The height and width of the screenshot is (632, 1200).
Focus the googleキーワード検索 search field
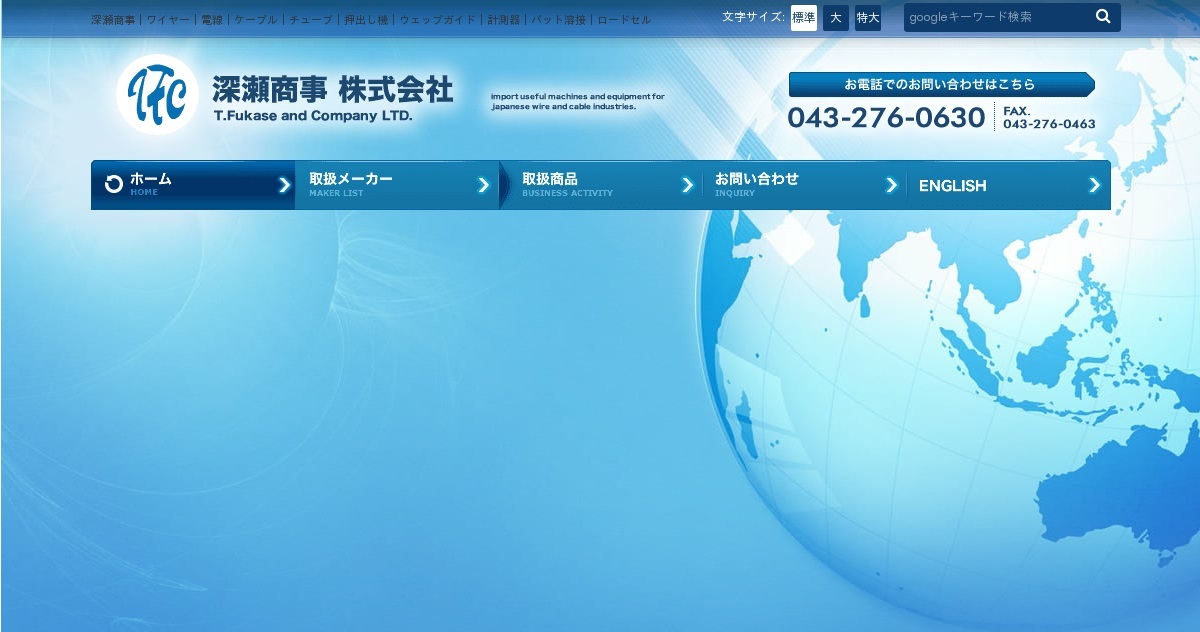[997, 17]
